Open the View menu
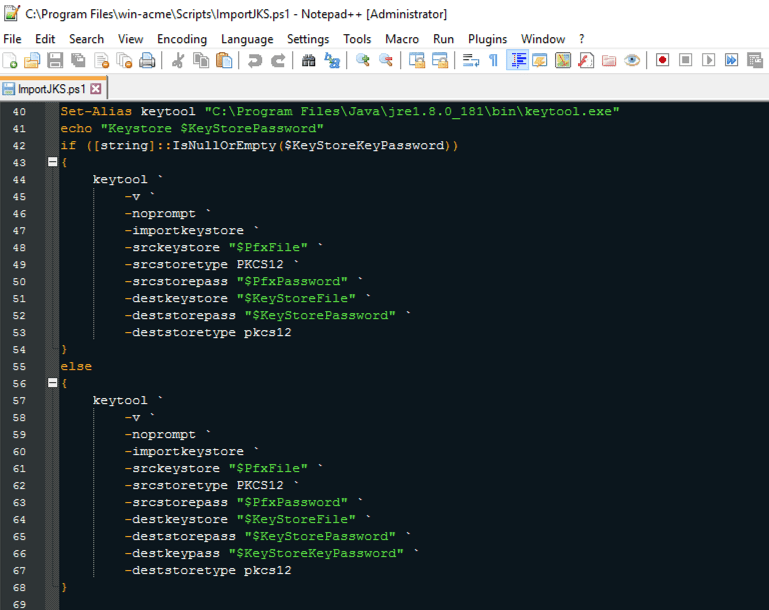Image resolution: width=769 pixels, height=610 pixels. point(130,39)
